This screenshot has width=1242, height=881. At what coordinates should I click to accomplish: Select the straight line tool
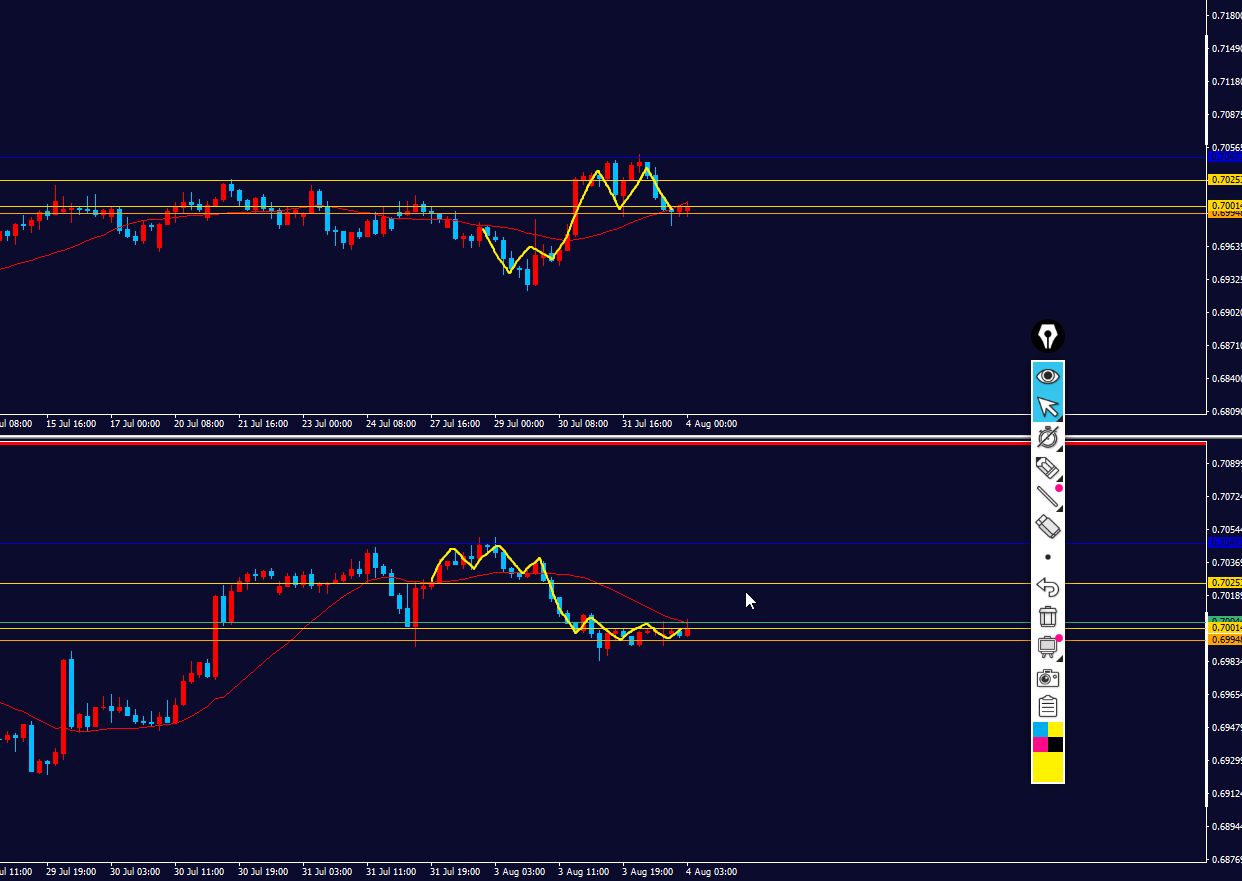coord(1048,497)
